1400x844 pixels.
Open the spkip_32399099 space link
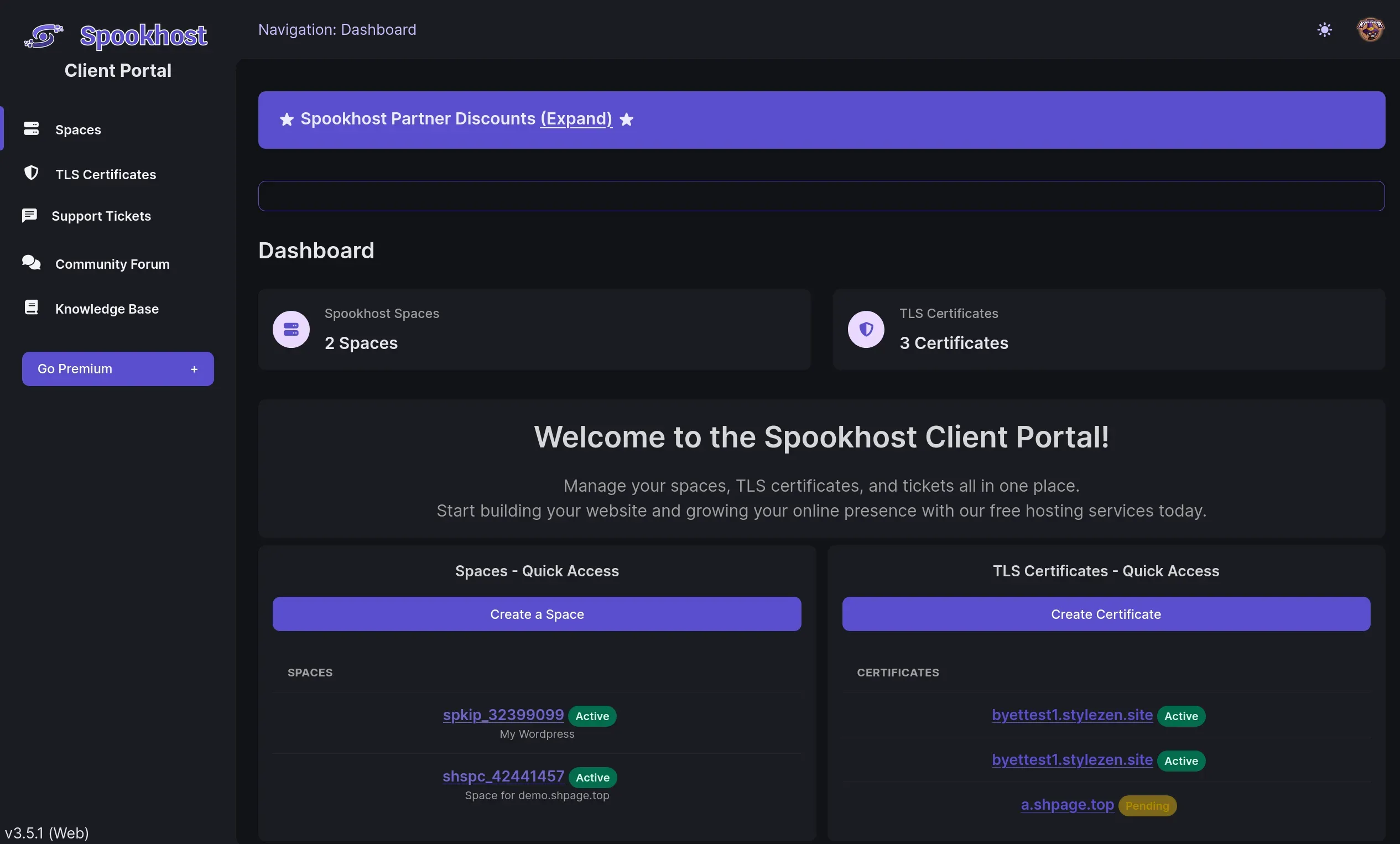503,715
